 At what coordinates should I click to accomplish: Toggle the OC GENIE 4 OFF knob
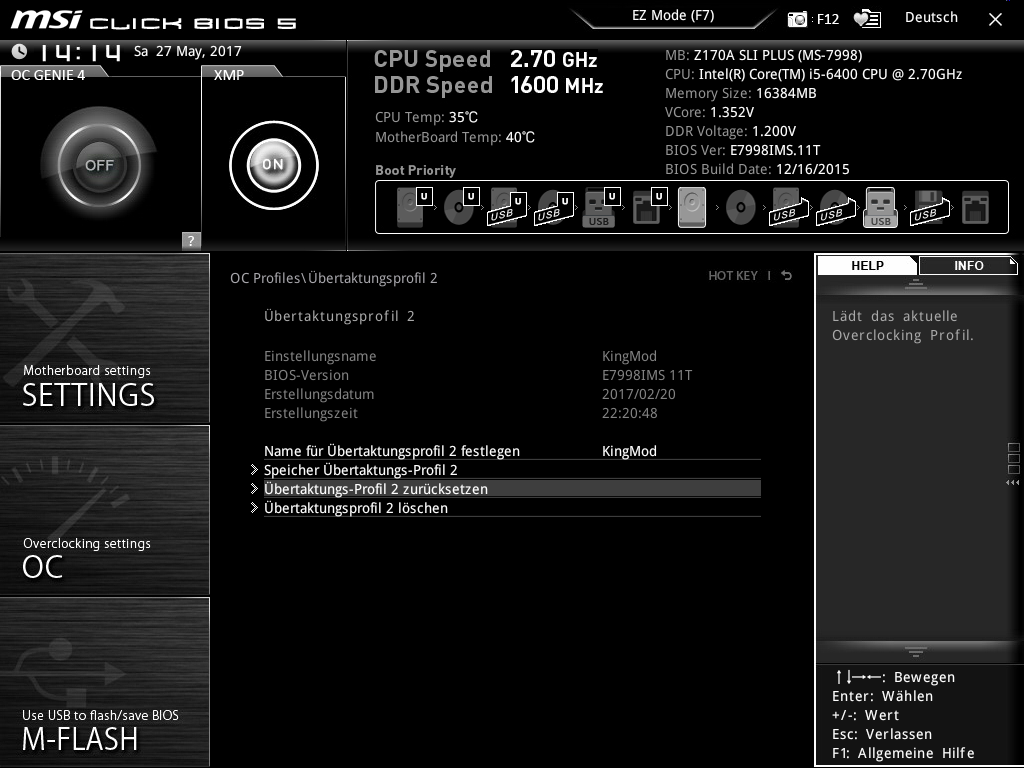99,165
